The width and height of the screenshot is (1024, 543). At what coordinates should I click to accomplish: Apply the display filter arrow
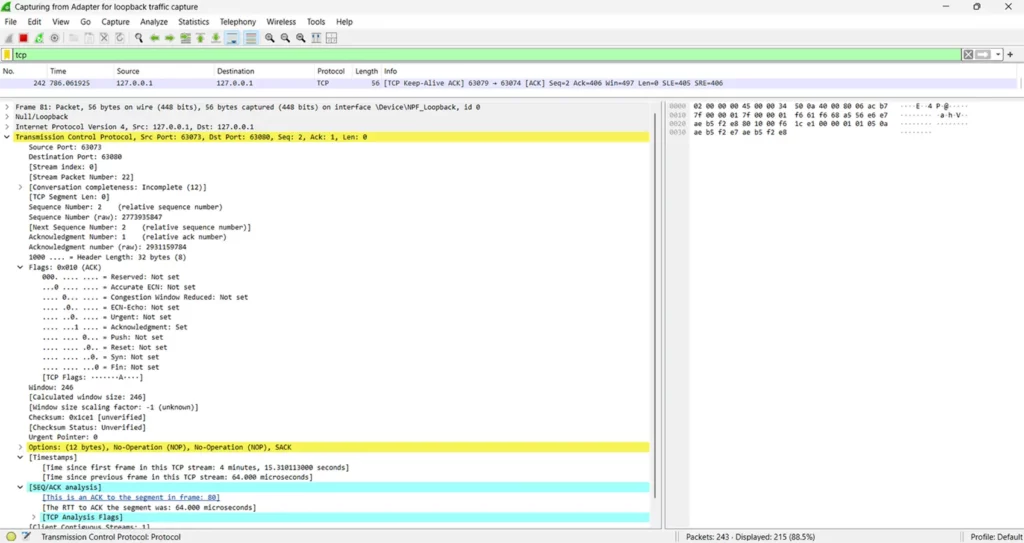(x=983, y=55)
